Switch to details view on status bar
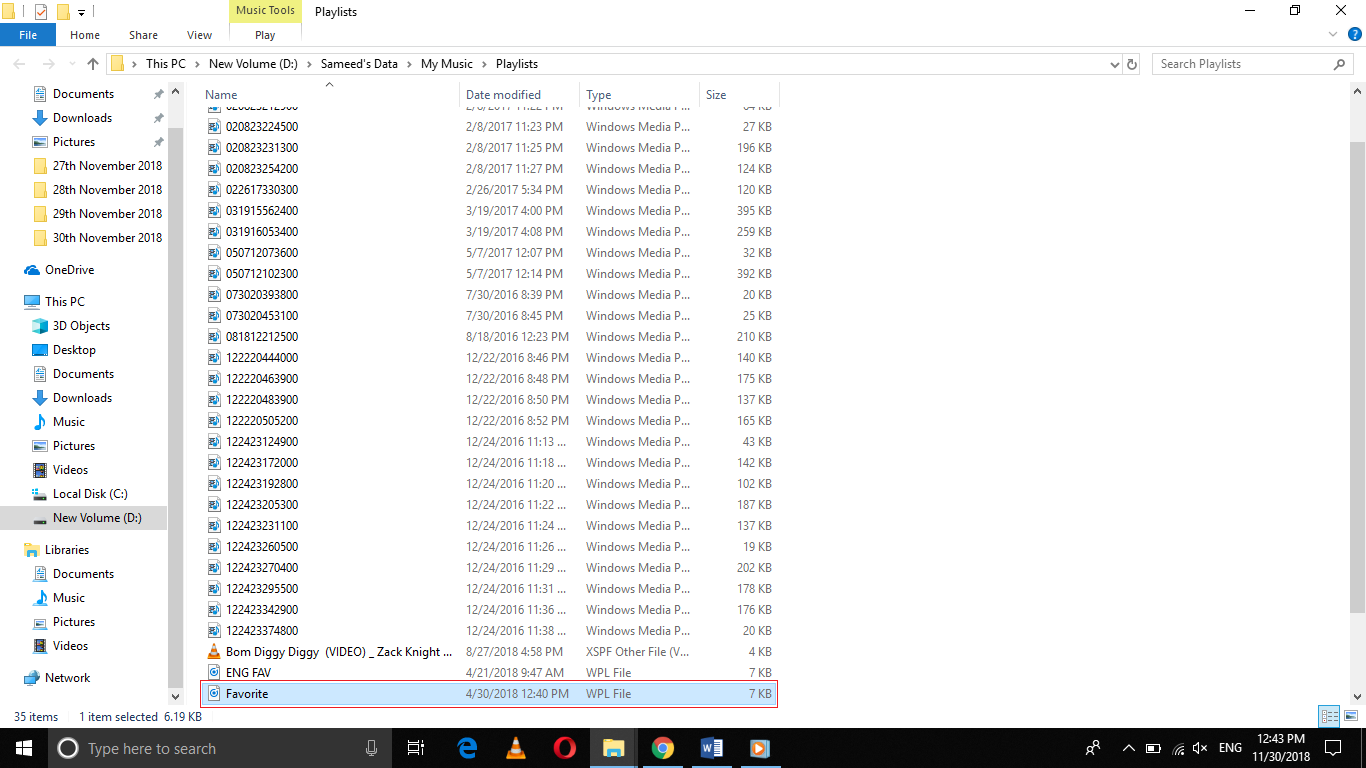Image resolution: width=1366 pixels, height=768 pixels. (x=1330, y=716)
